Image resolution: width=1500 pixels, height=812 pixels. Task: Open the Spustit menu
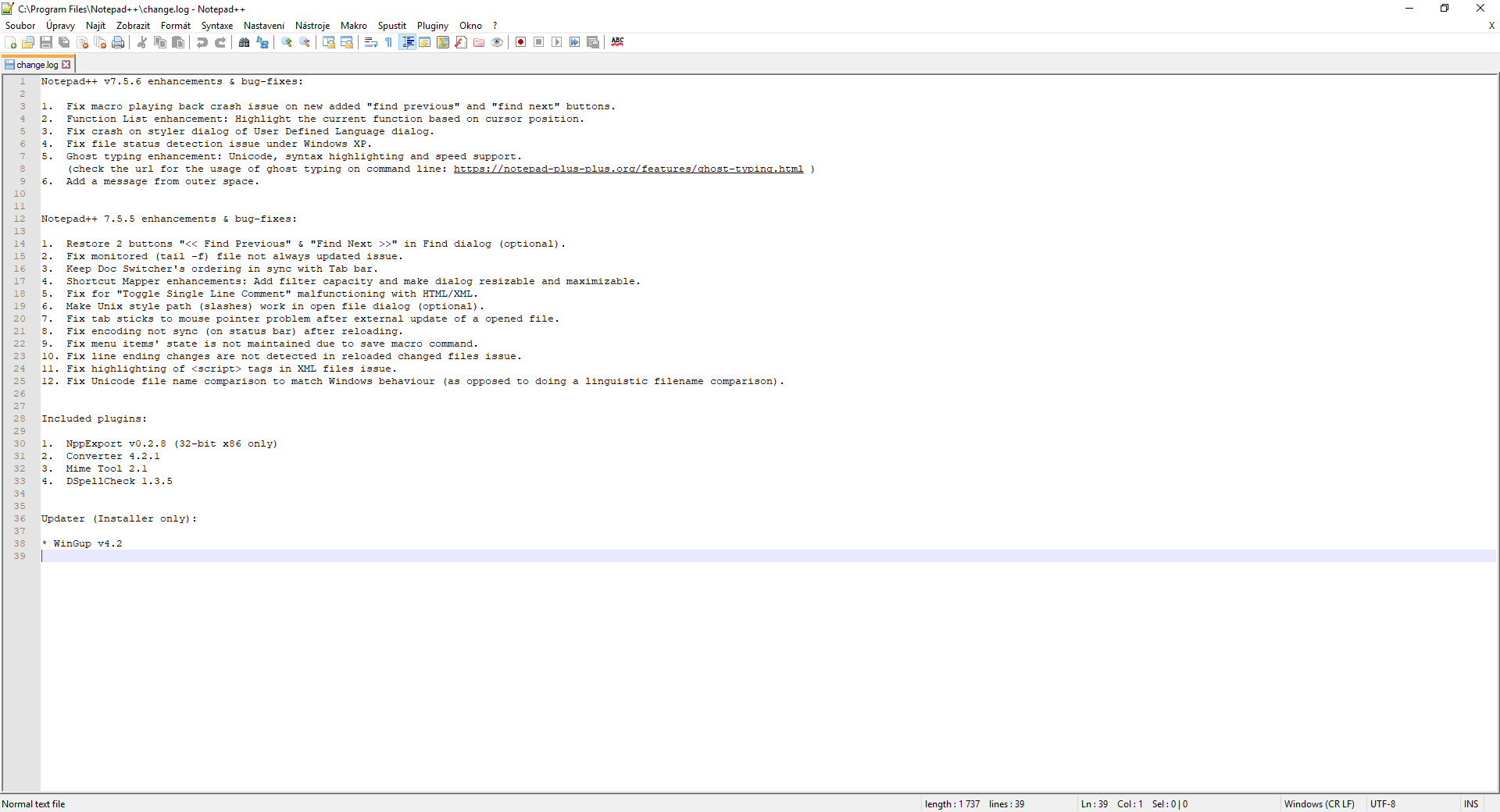[392, 26]
